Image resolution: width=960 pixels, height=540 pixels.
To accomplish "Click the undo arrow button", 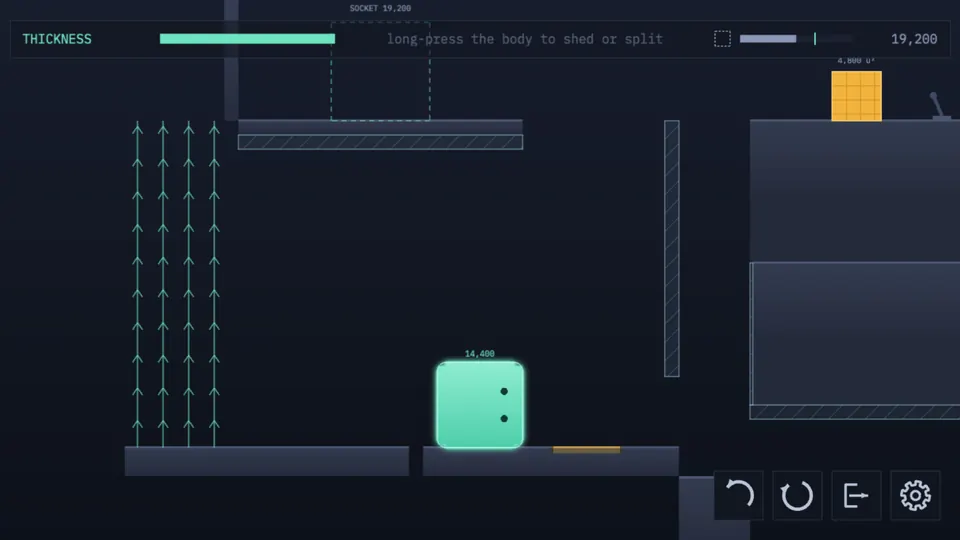I will pos(738,495).
